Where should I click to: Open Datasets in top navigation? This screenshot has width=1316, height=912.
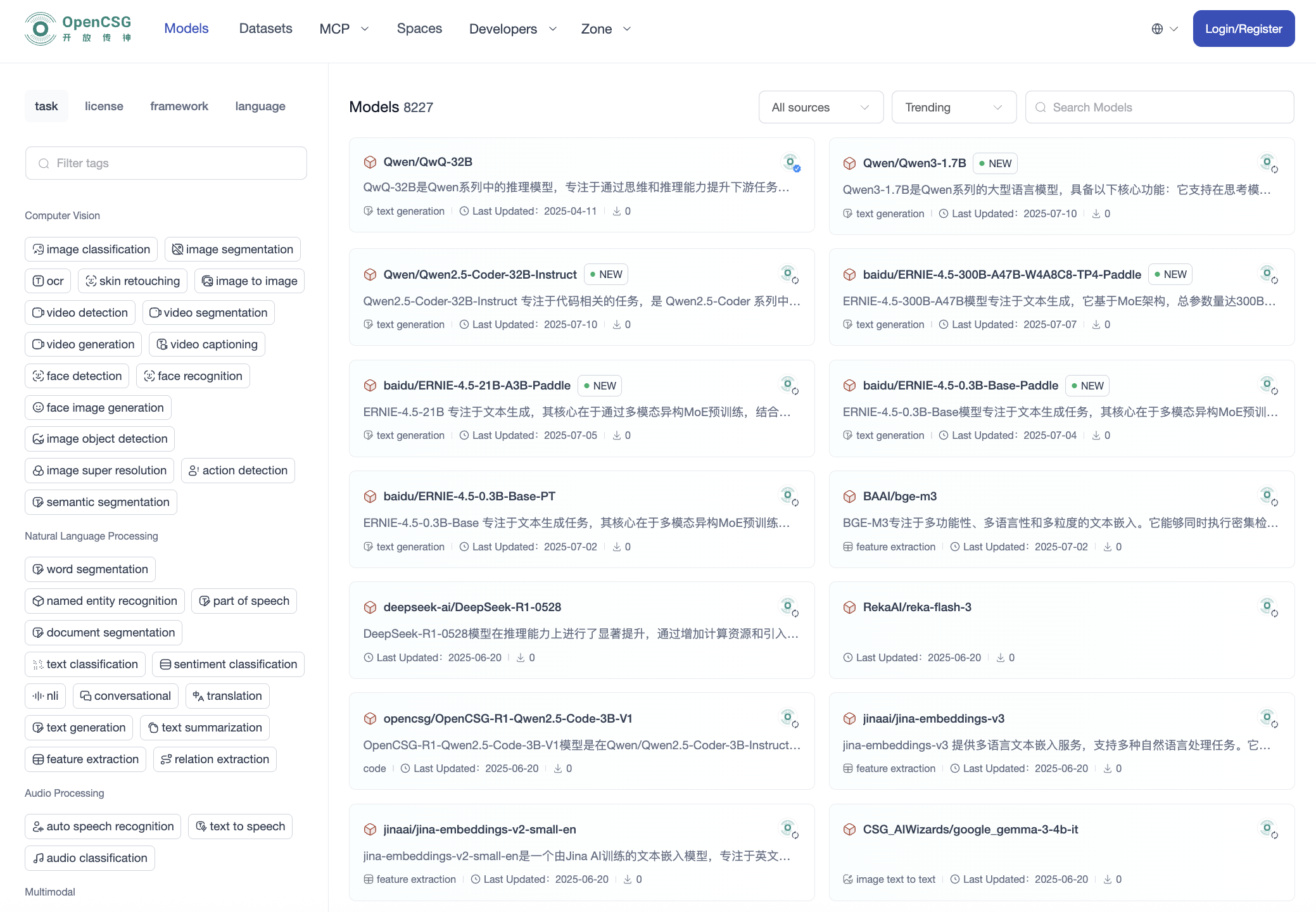point(265,28)
